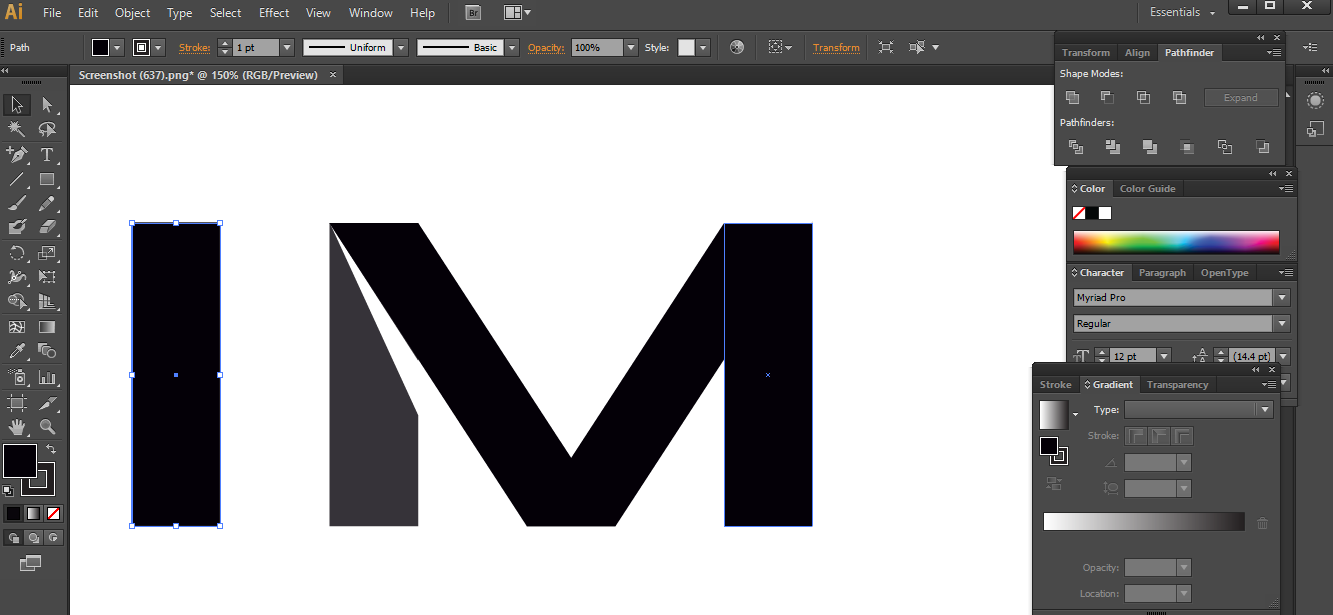Choose the Unite shape mode in Pathfinder

pyautogui.click(x=1072, y=97)
